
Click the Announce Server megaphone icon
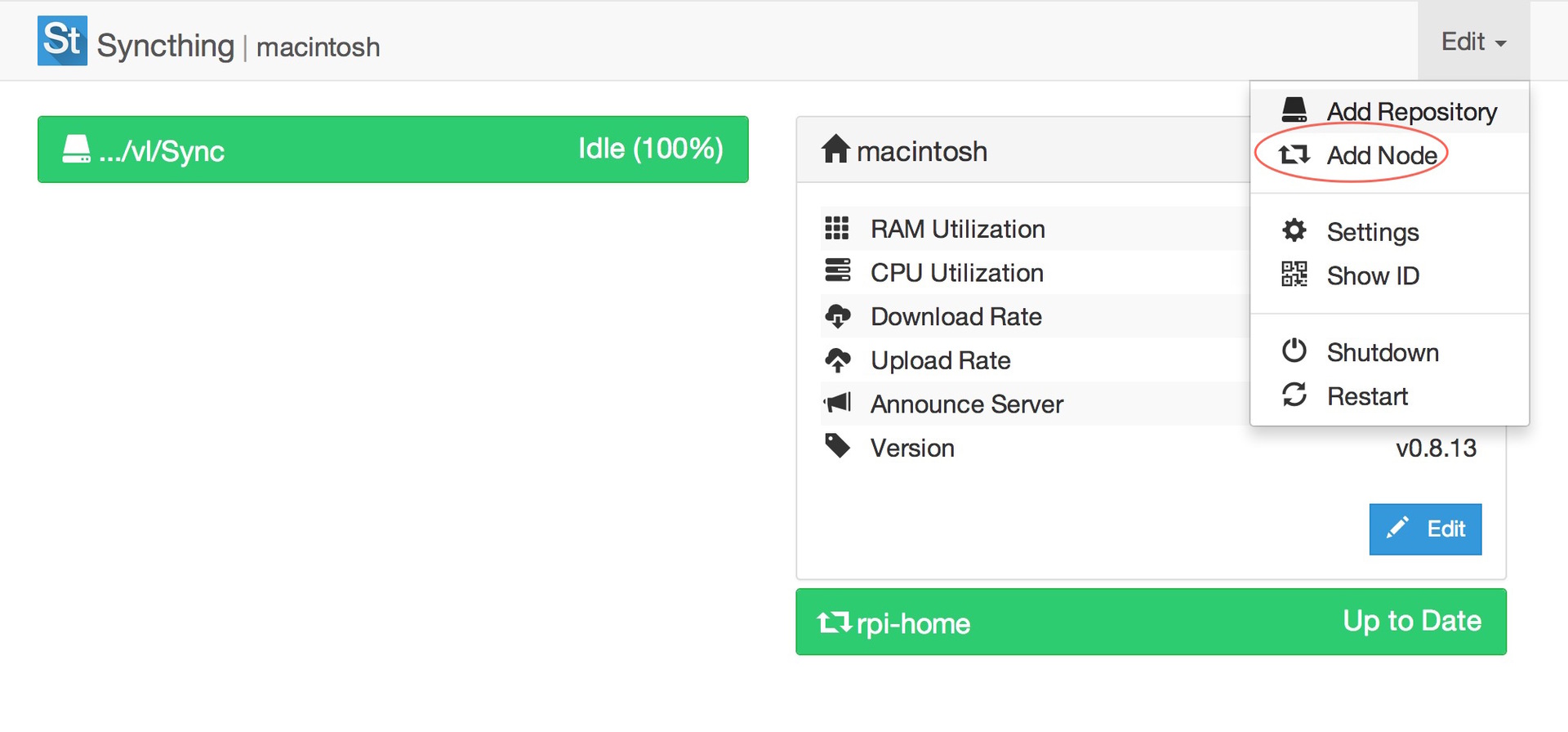(x=838, y=403)
